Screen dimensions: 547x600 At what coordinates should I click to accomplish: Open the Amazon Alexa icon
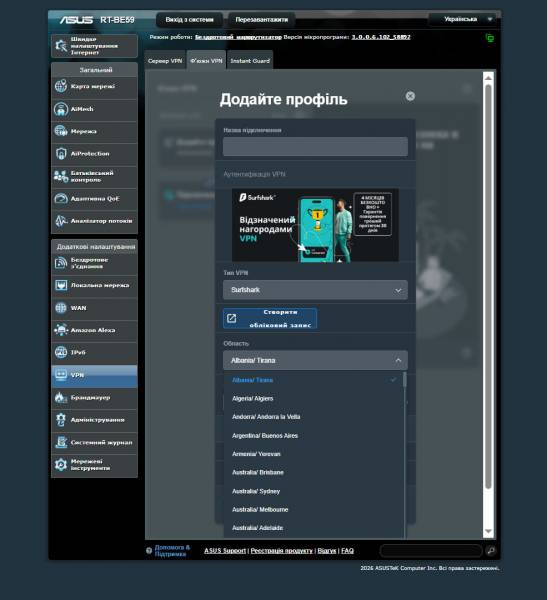pos(61,330)
